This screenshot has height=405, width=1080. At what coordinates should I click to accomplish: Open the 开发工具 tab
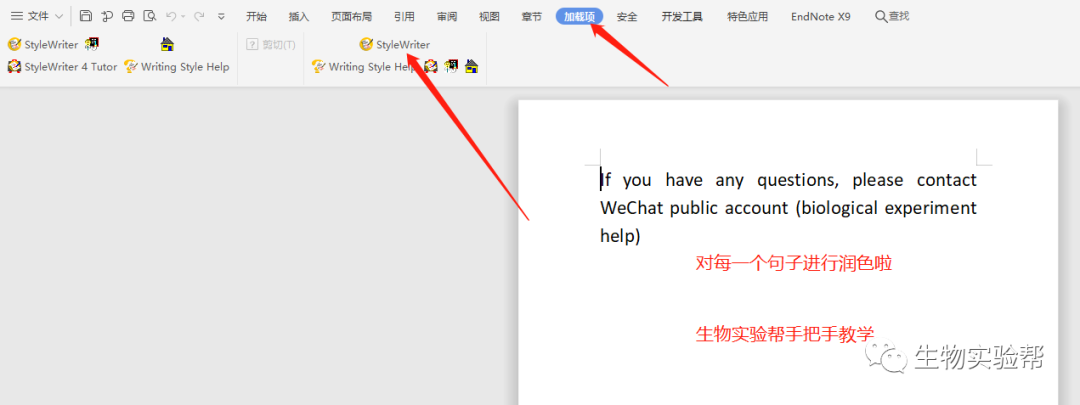pos(682,17)
